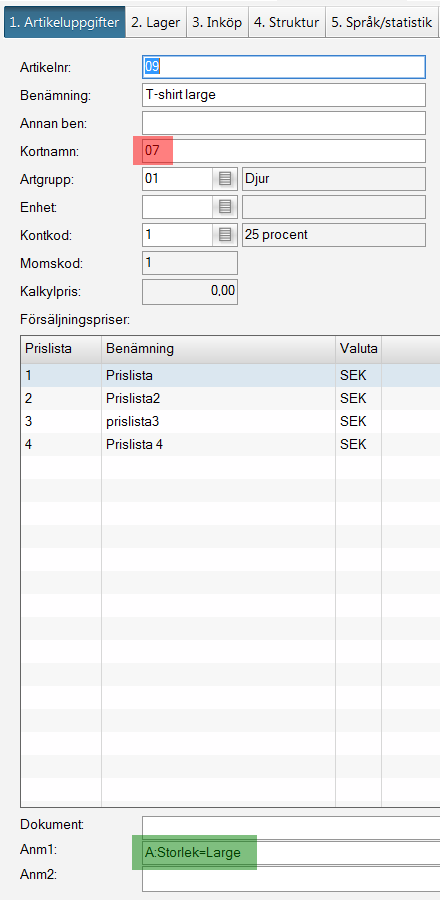
Task: Open the Enhet lookup list icon
Action: click(x=225, y=207)
